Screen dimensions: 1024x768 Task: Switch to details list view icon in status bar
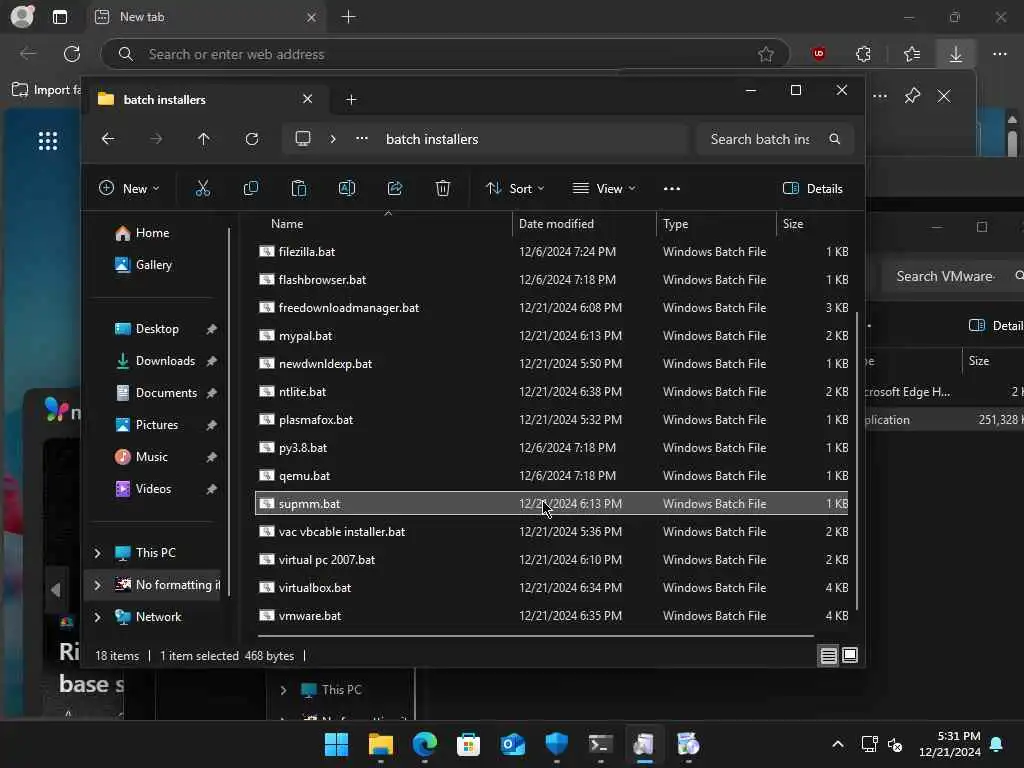[x=828, y=655]
